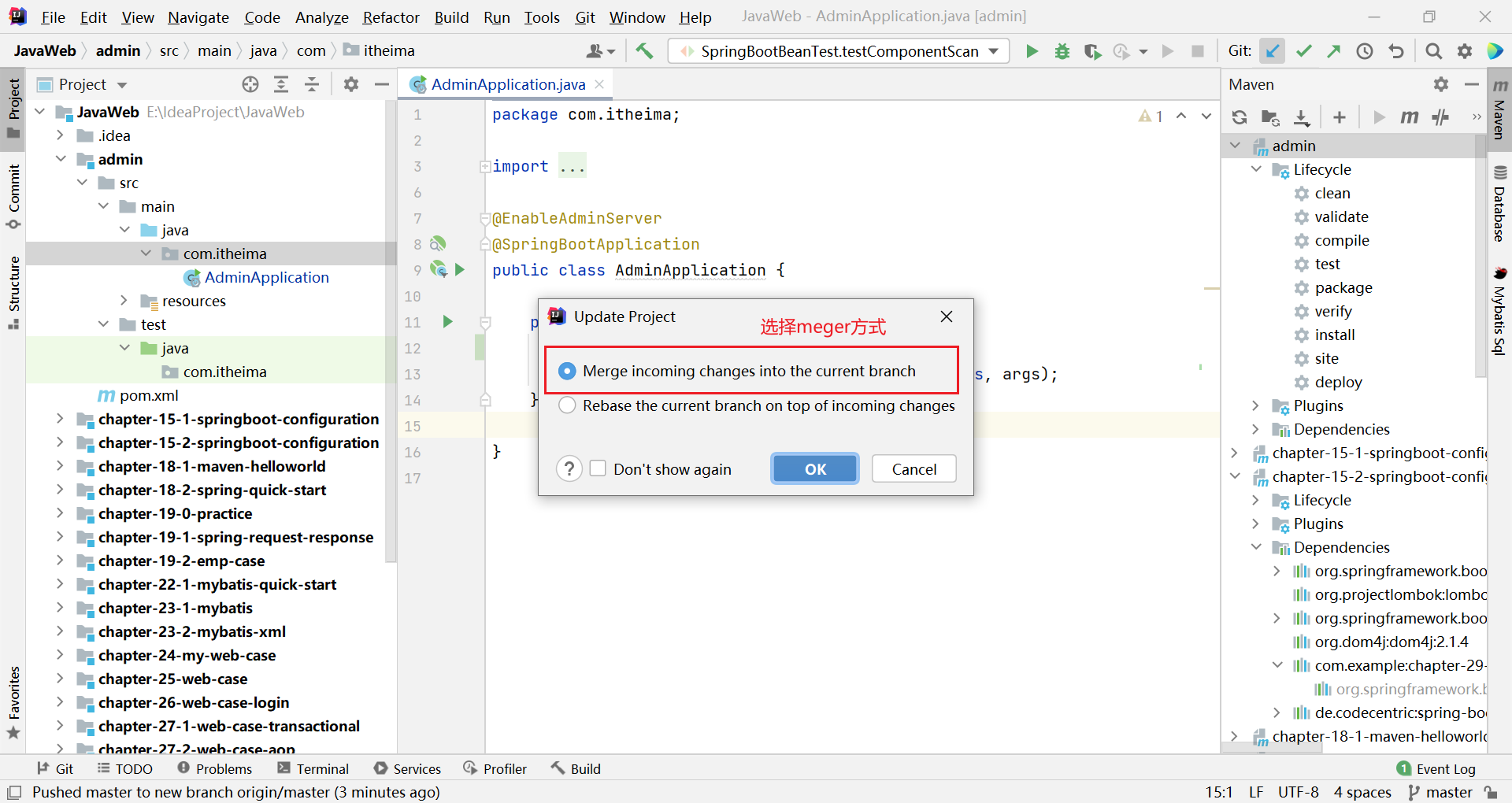Click the green Run button in toolbar

pos(1032,51)
